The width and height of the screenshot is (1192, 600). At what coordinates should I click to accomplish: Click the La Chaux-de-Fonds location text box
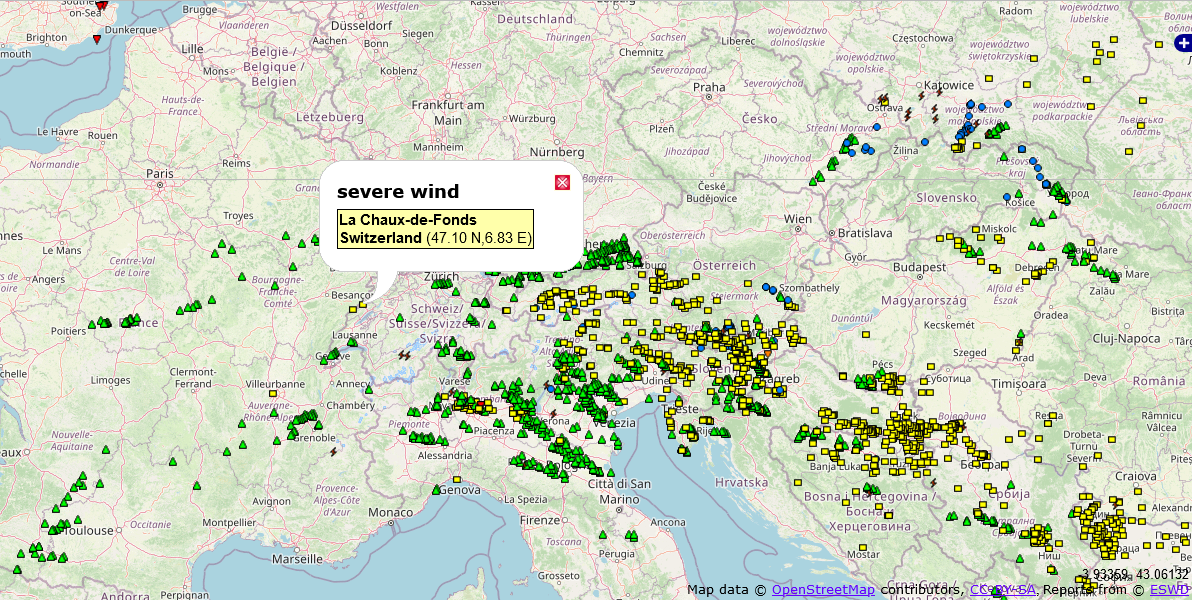click(x=435, y=229)
